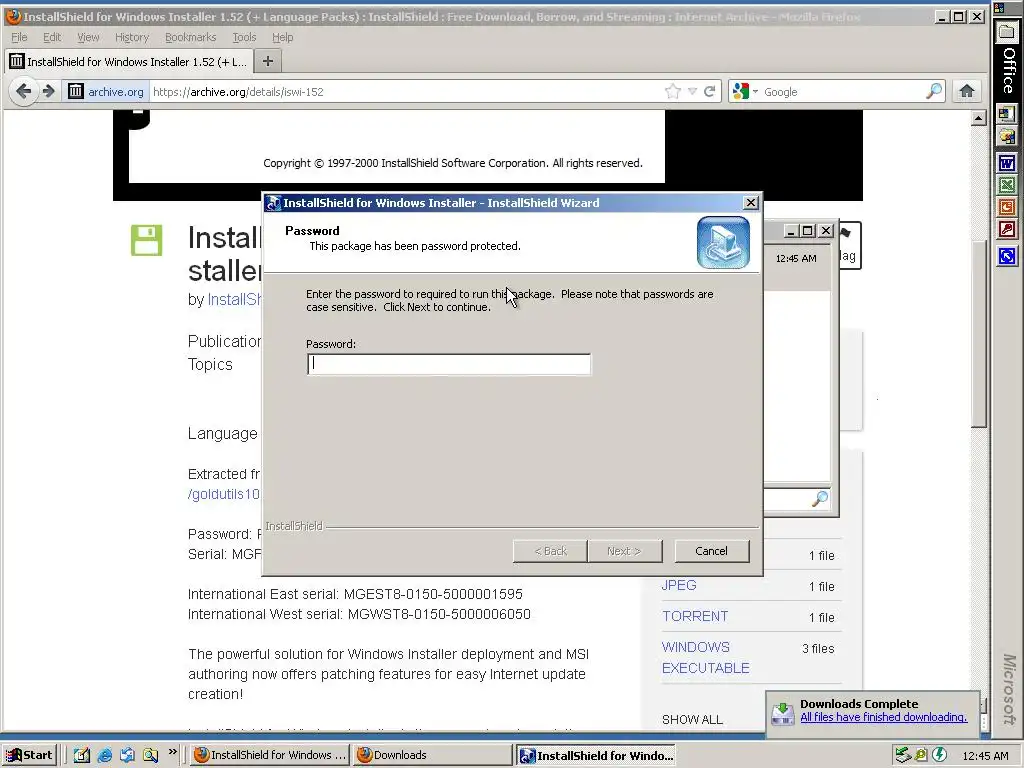Launch the notepad-style quick launch icon

click(82, 755)
